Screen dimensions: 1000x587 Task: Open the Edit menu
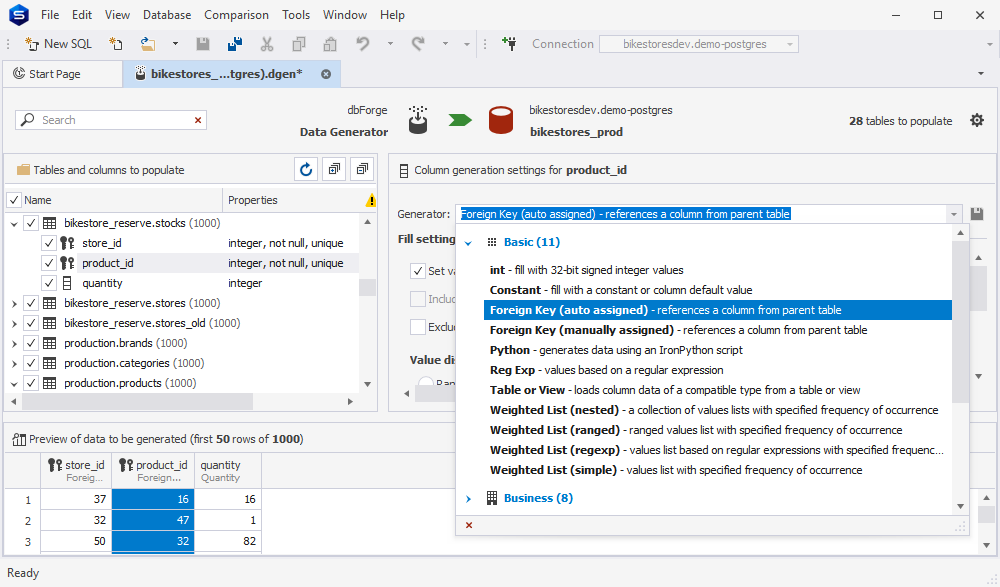[82, 15]
